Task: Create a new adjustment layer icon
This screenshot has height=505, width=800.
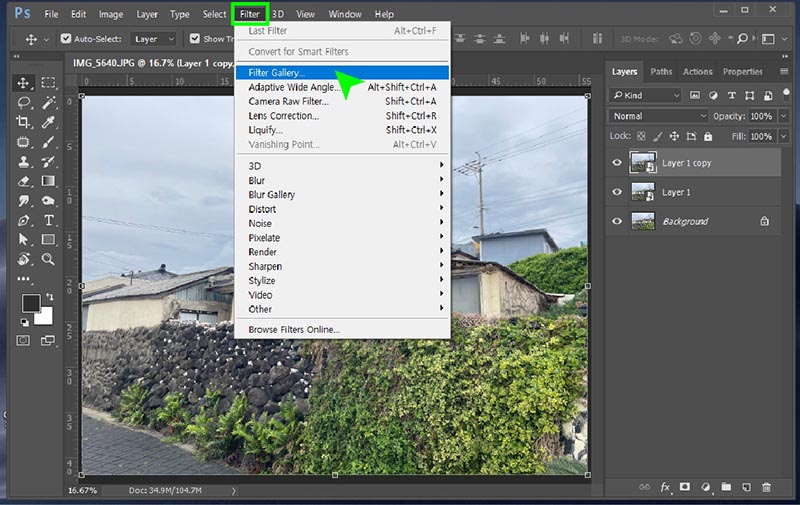Action: 706,487
